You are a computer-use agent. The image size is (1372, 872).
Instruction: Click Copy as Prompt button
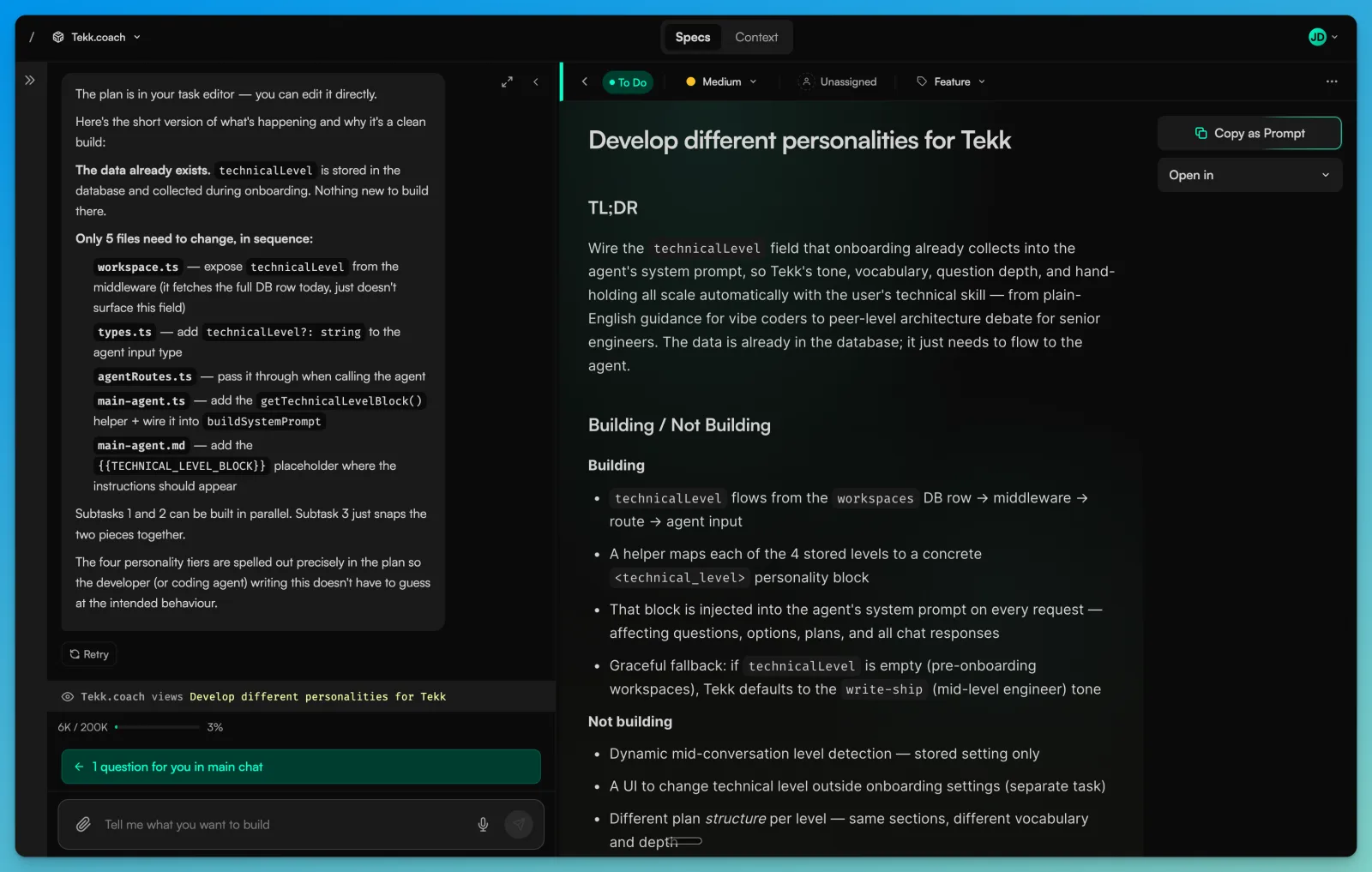pos(1249,133)
